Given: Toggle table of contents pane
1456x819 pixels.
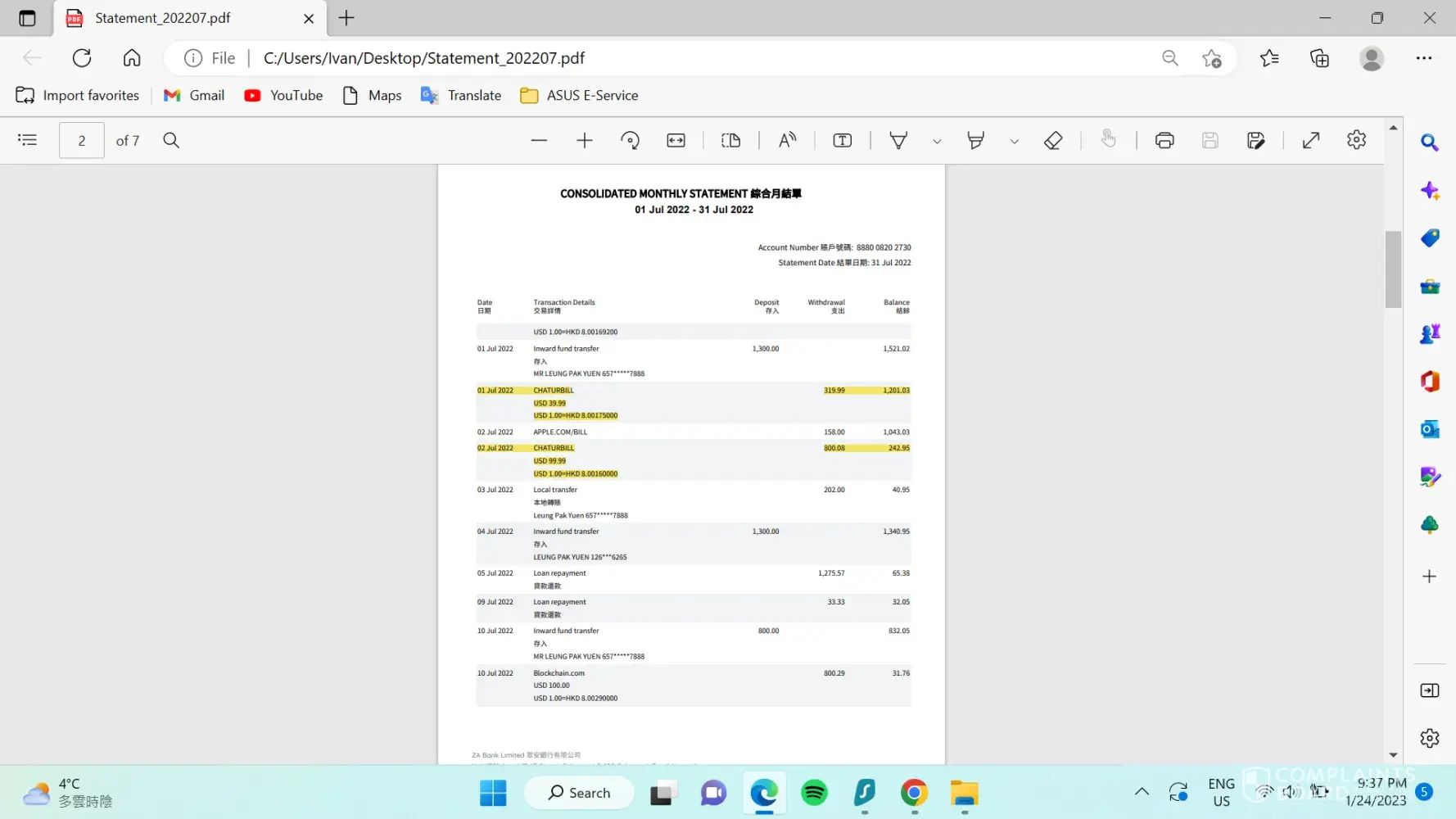Looking at the screenshot, I should pos(28,141).
